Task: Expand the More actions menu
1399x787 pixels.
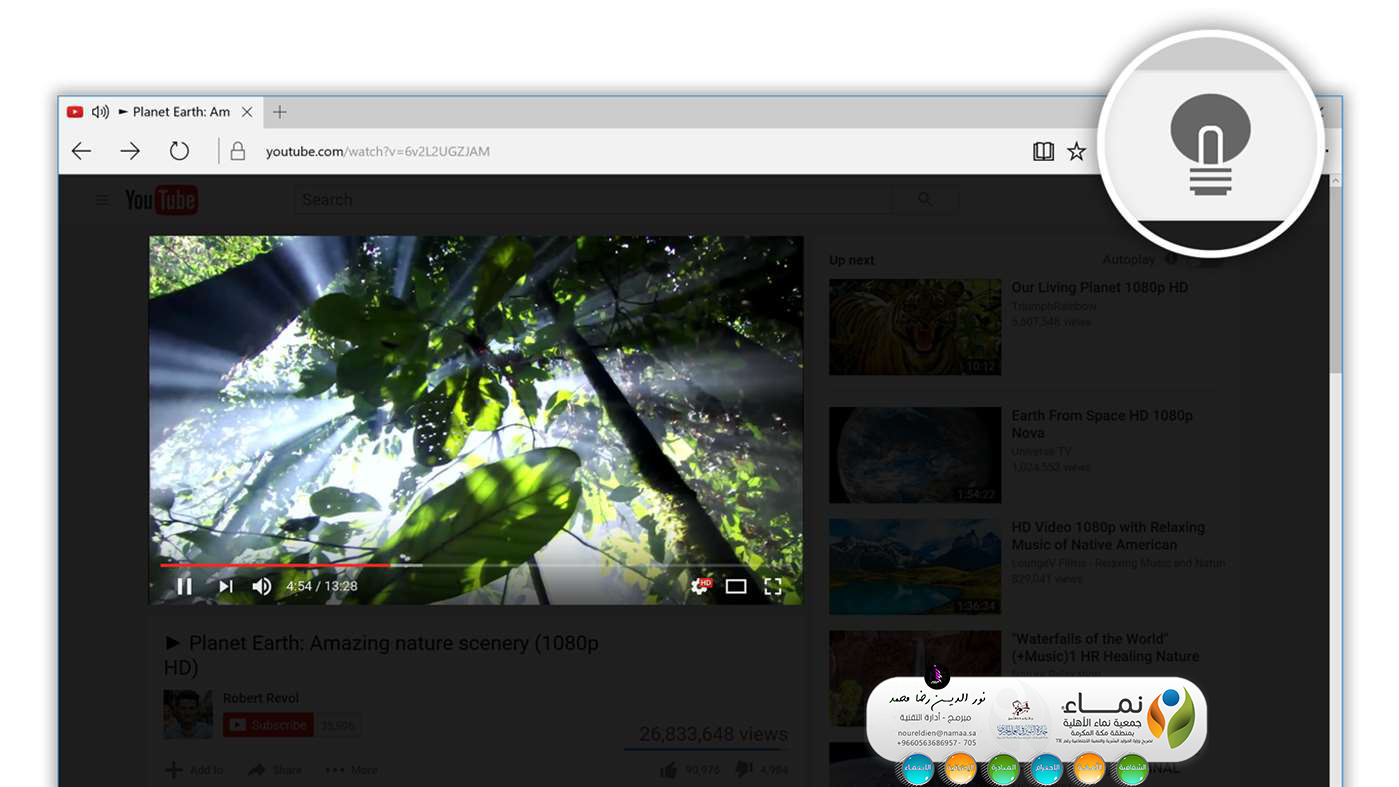Action: (351, 770)
